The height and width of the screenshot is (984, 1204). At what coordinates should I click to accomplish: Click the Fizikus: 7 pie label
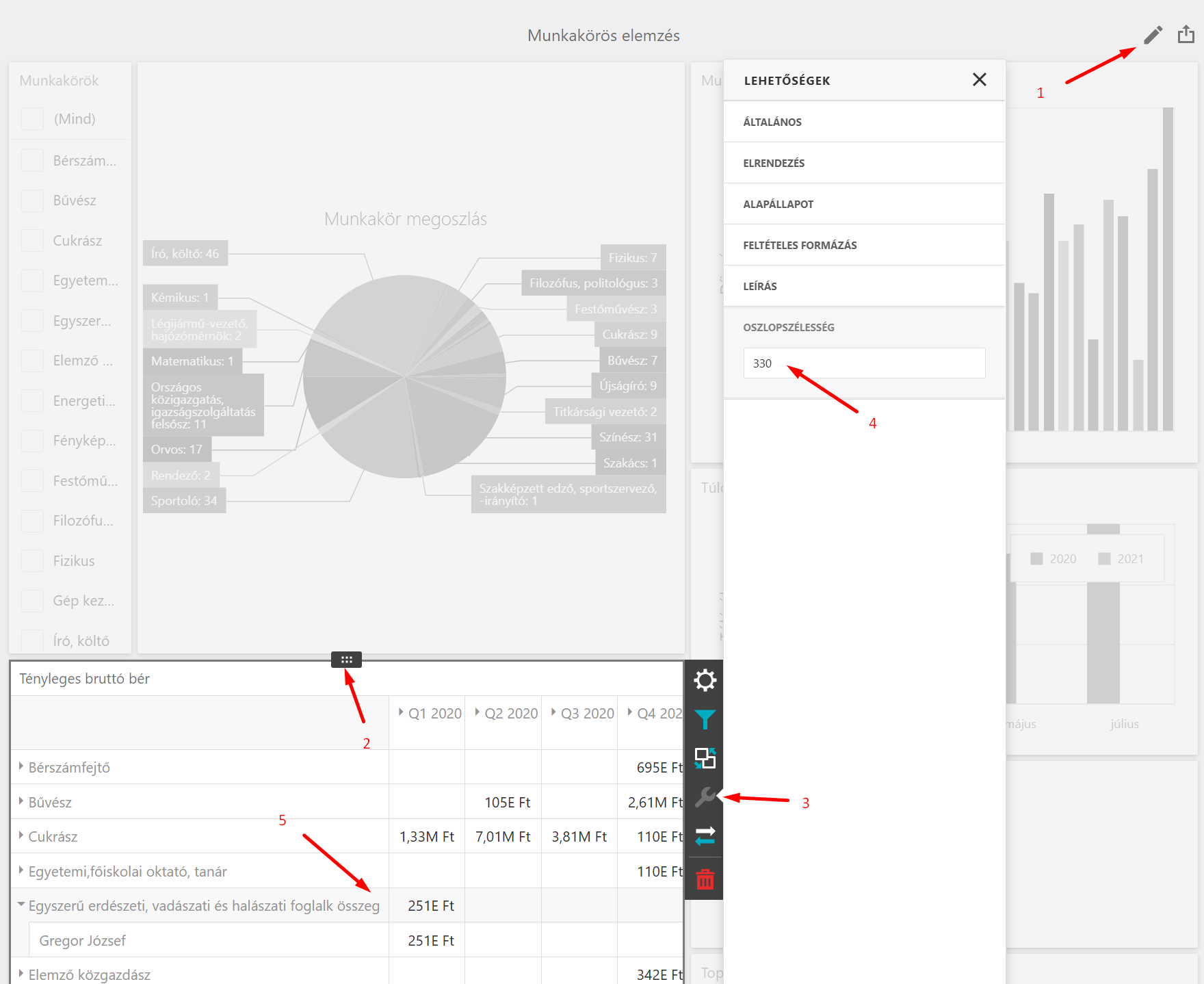pos(633,257)
